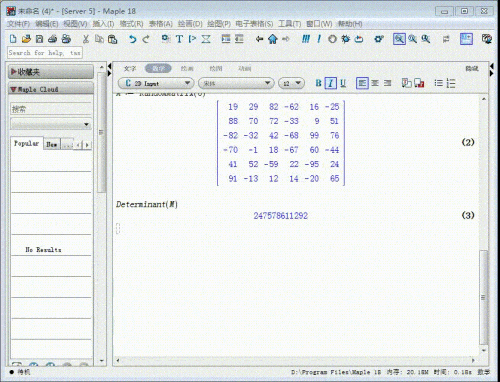Click the Search for help field
This screenshot has width=500, height=382.
point(45,53)
